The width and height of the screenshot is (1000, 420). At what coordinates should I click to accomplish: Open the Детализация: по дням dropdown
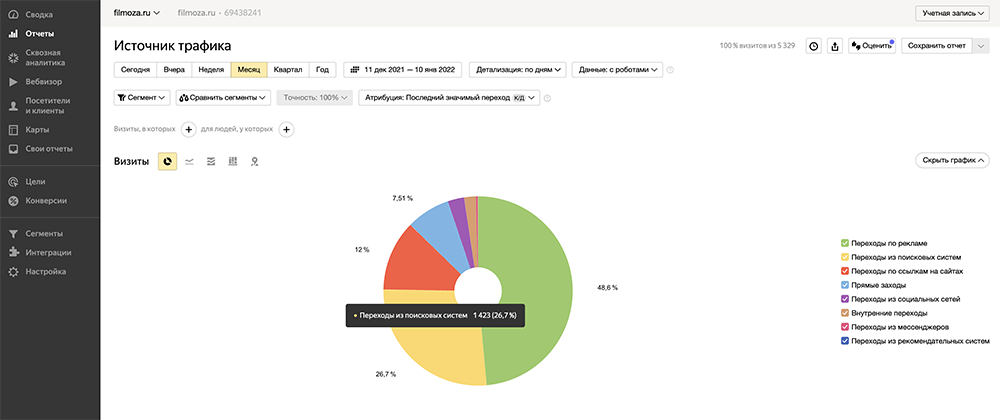point(517,70)
